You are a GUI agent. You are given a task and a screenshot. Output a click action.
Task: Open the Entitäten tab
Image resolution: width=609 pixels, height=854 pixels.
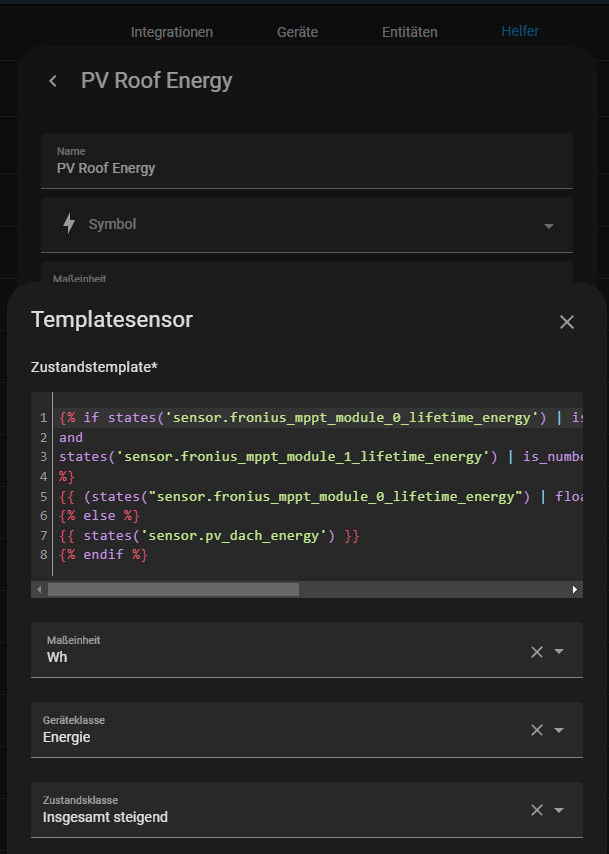coord(409,32)
